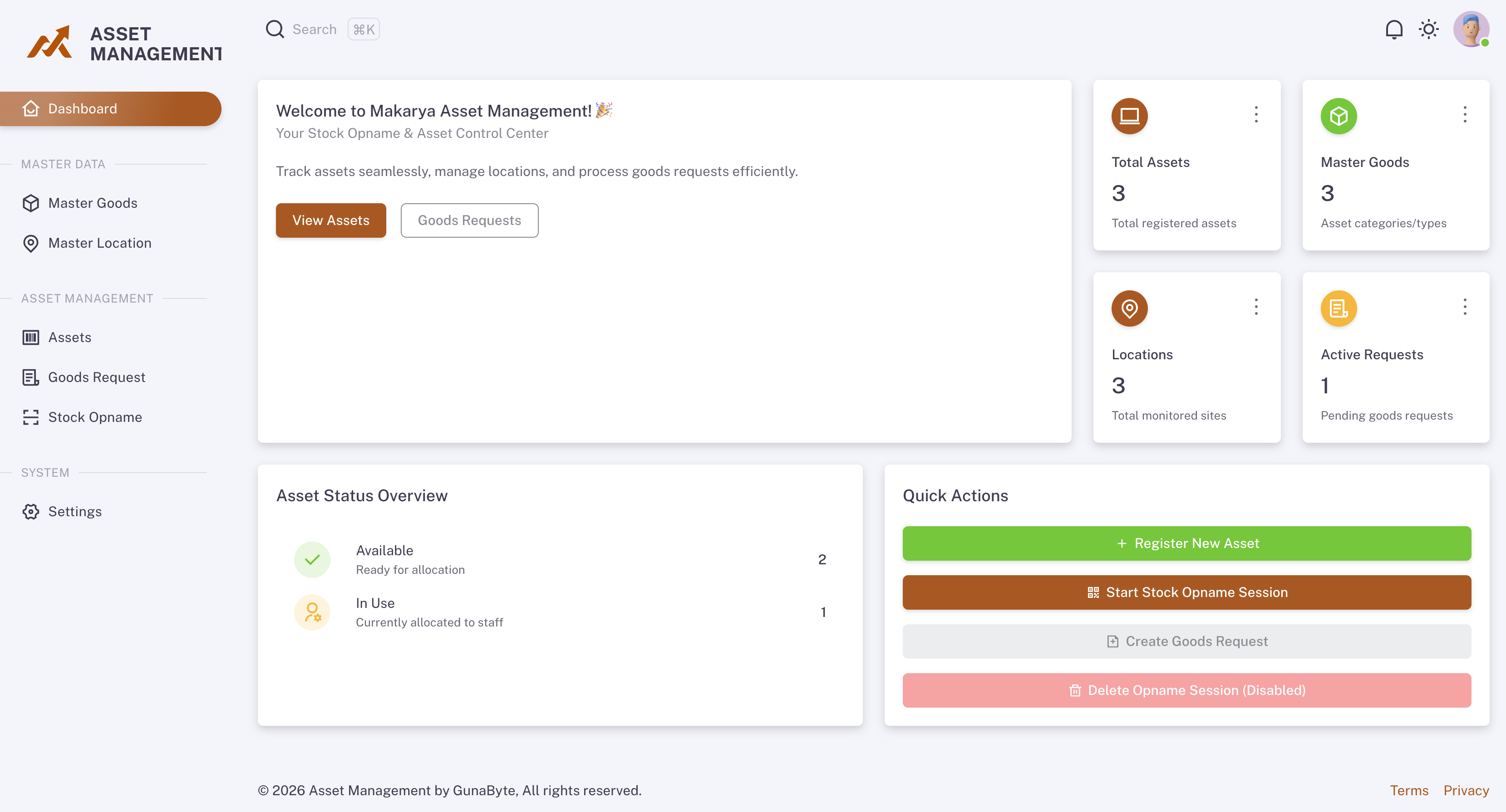This screenshot has width=1506, height=812.
Task: Click the MASTER DATA section label
Action: pyautogui.click(x=63, y=164)
